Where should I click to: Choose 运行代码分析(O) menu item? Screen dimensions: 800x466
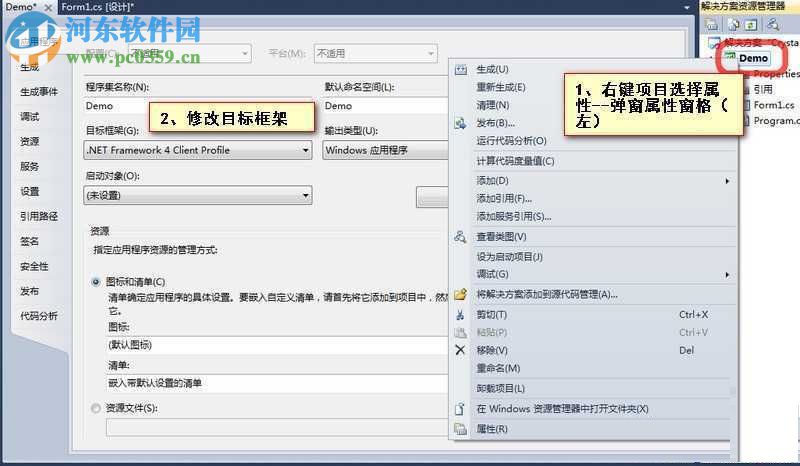pyautogui.click(x=511, y=141)
